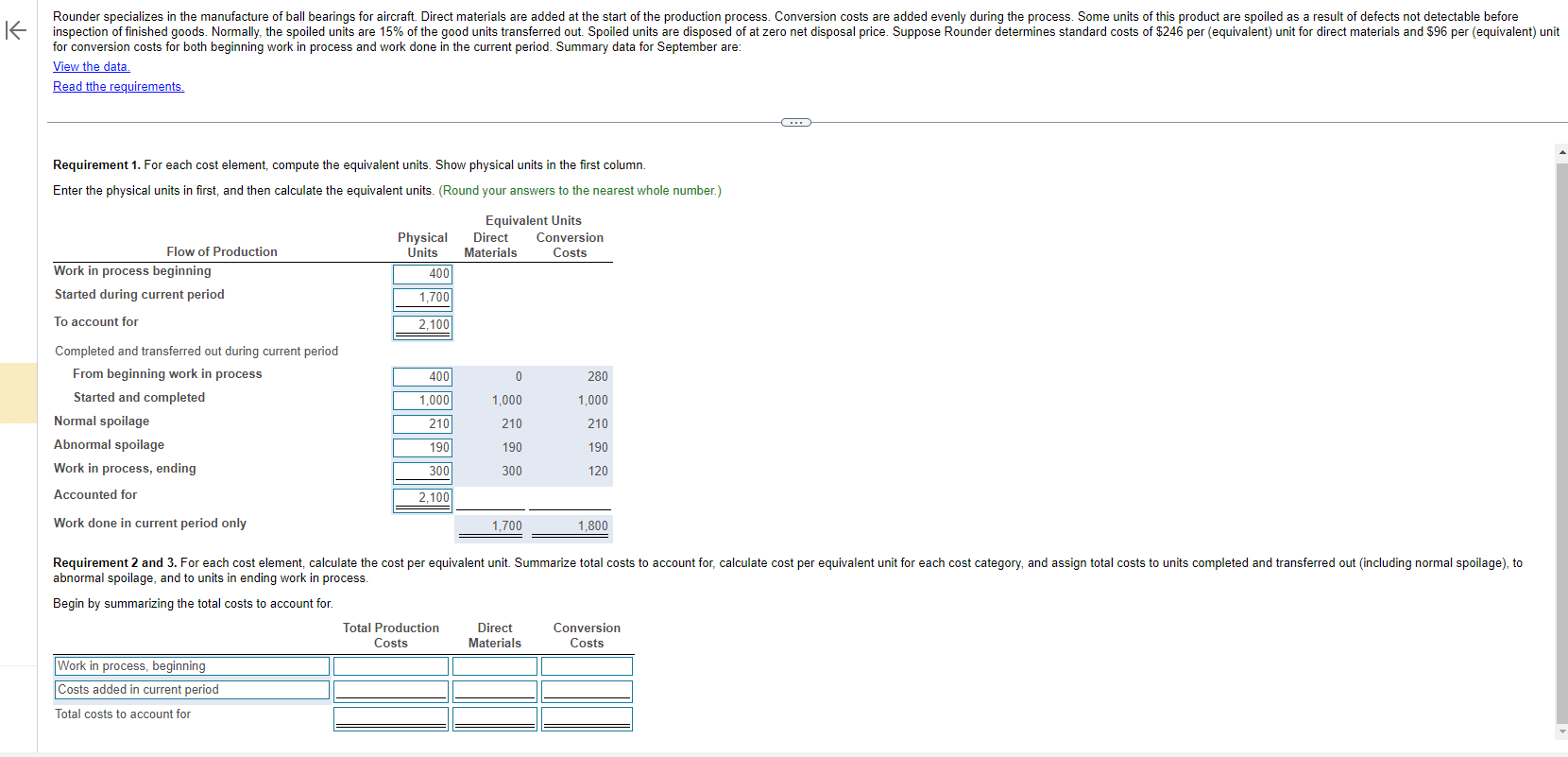The width and height of the screenshot is (1568, 757).
Task: Select Abnormal spoilage physical units field
Action: (x=422, y=447)
